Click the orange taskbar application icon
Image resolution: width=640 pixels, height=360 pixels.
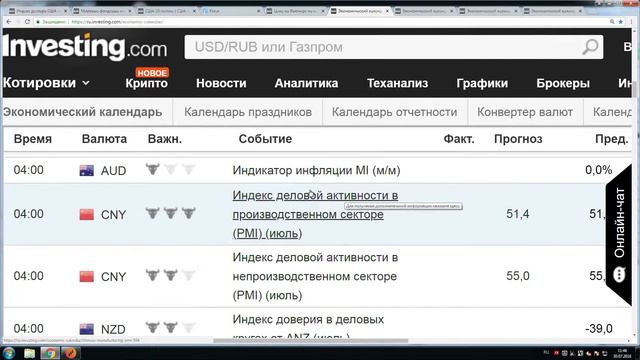(71, 353)
